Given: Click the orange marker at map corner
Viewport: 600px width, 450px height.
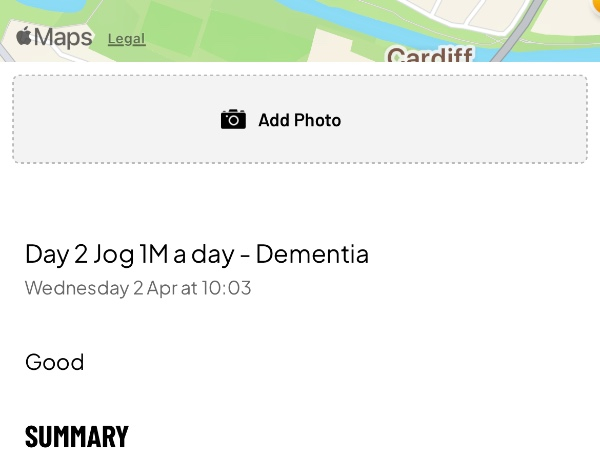Looking at the screenshot, I should click(593, 4).
